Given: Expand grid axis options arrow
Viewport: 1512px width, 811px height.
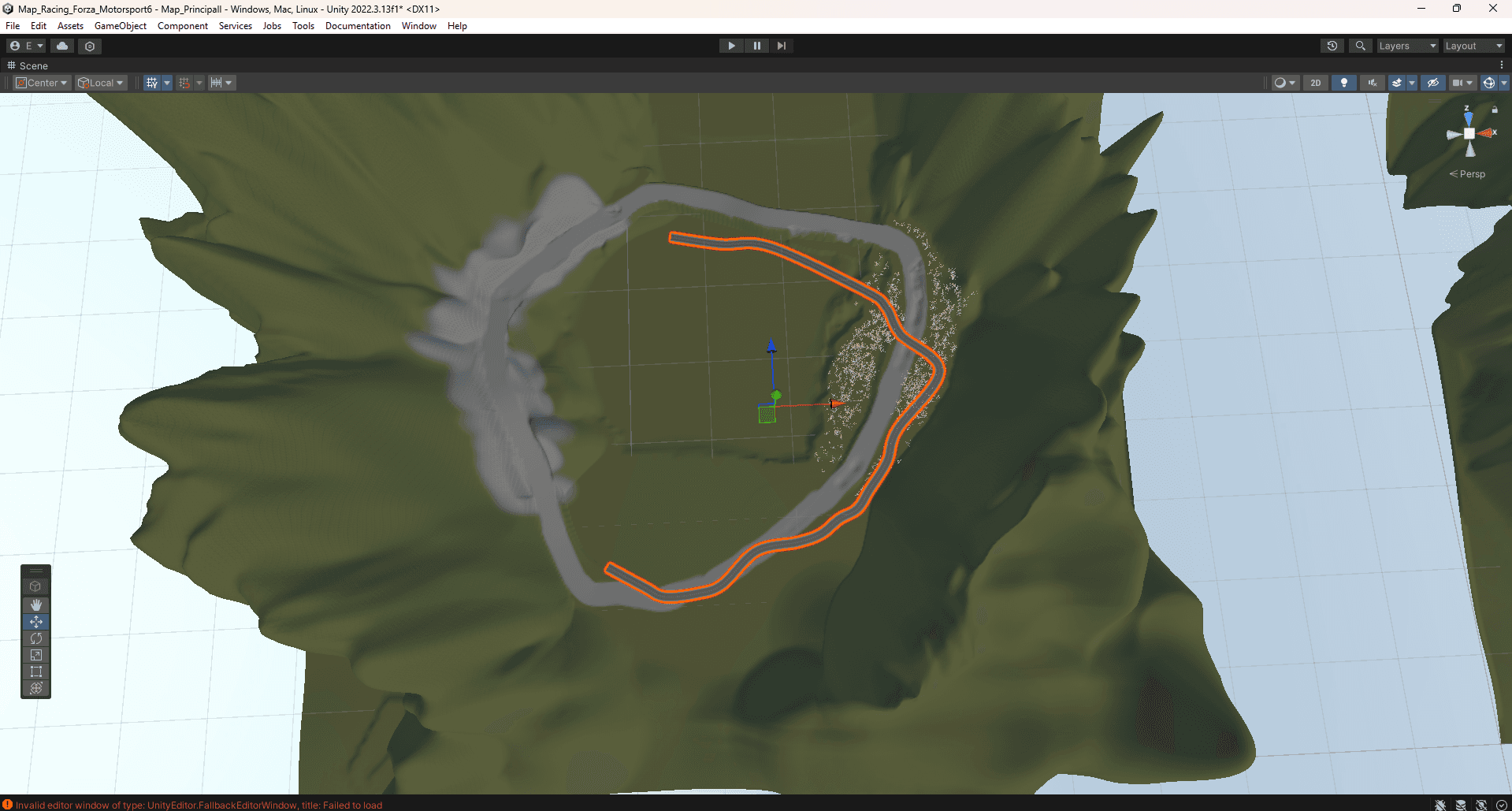Looking at the screenshot, I should 167,83.
